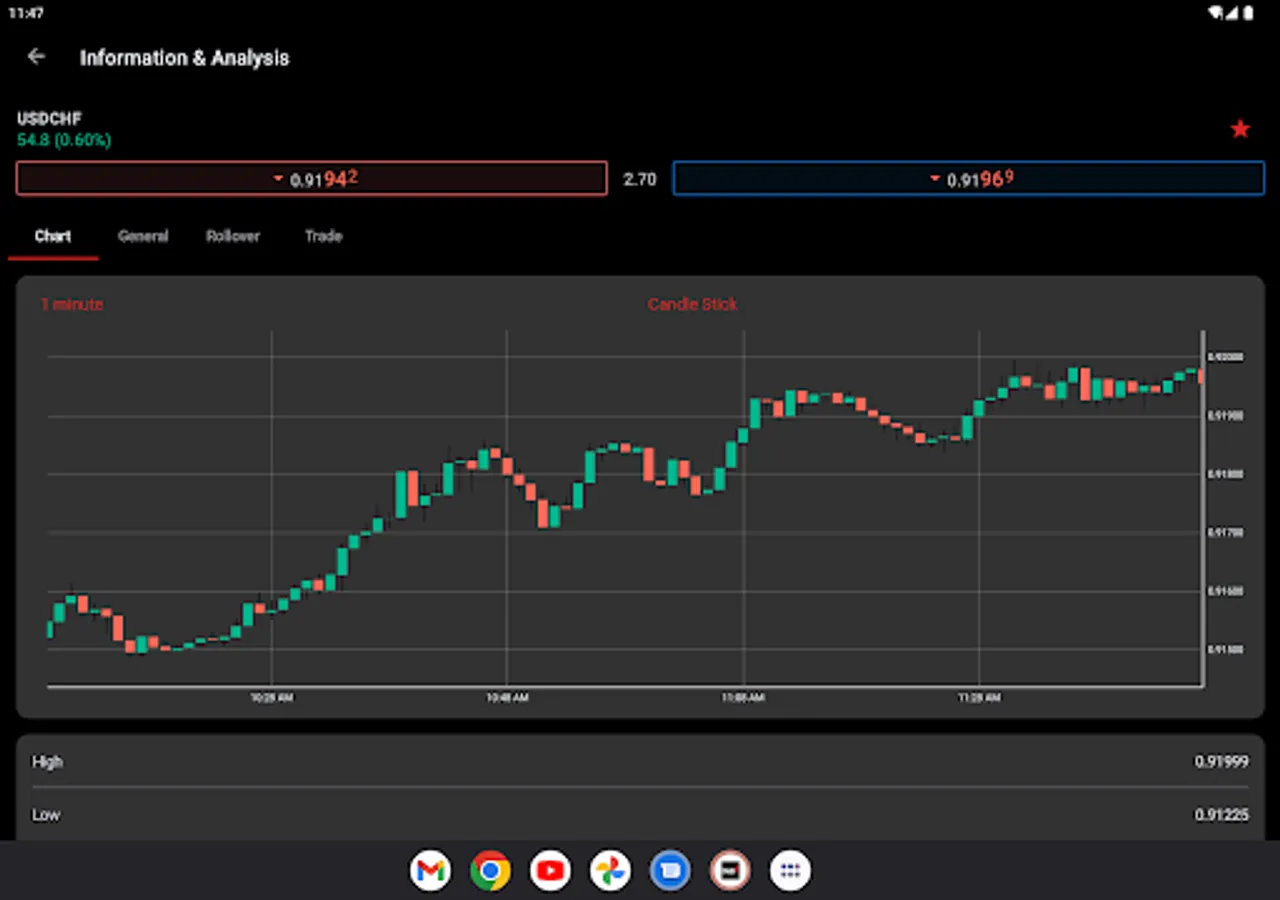Tap the buy price 0.91969 button

tap(969, 179)
